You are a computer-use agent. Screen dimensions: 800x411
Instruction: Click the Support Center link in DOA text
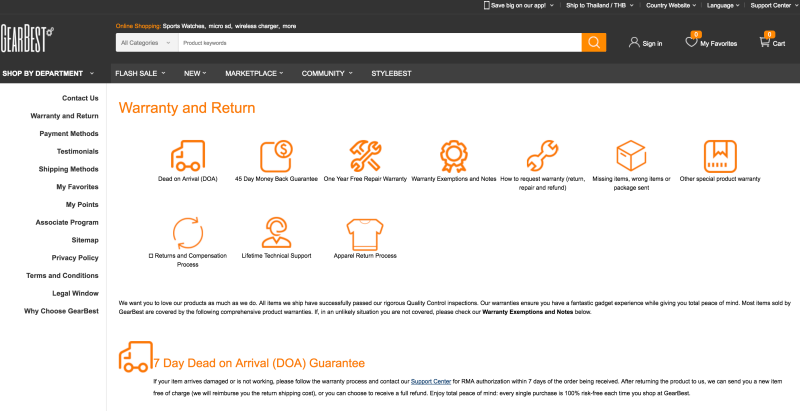pyautogui.click(x=431, y=381)
